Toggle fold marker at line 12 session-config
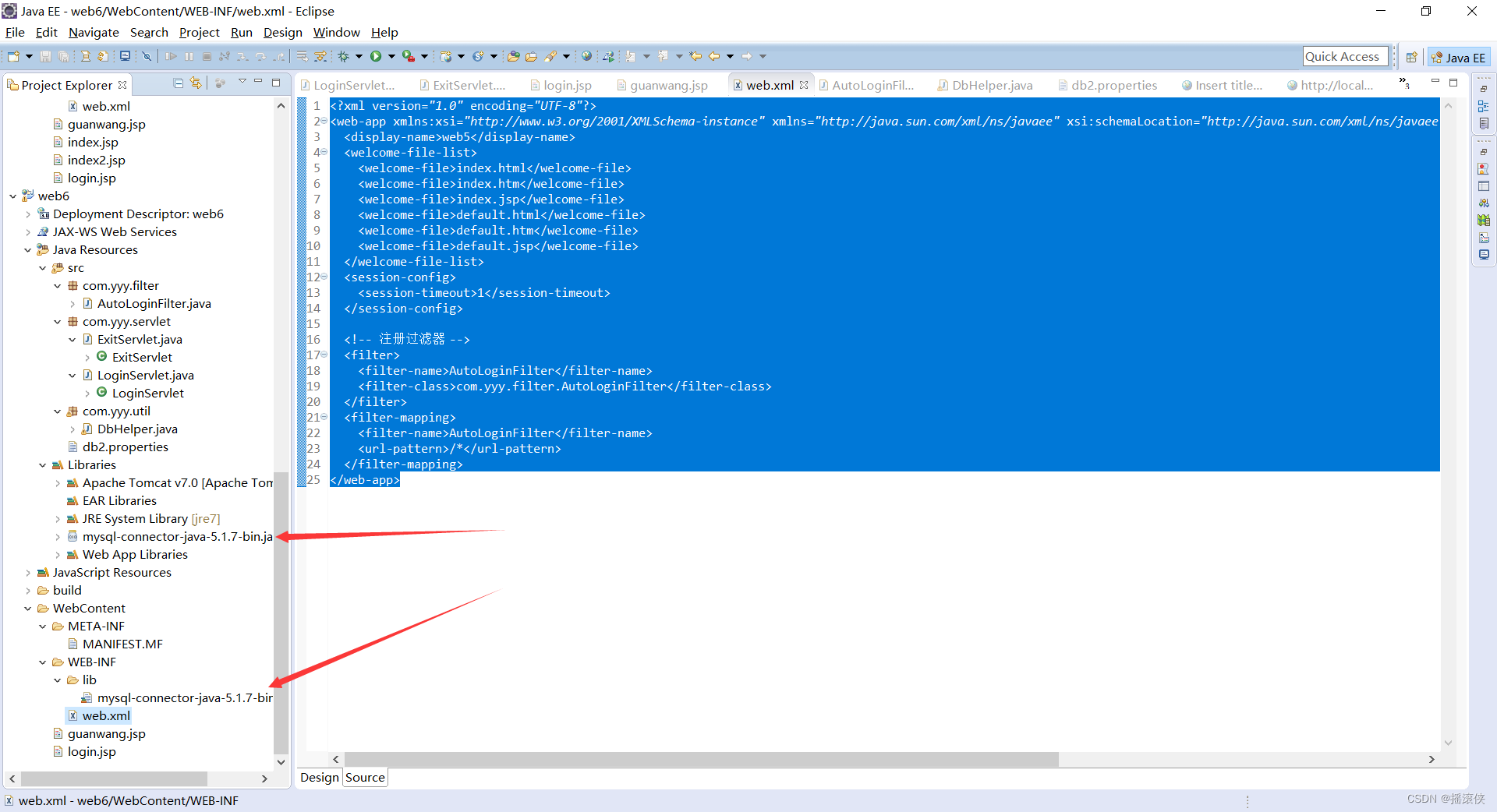Screen dimensions: 1497x812 [324, 277]
